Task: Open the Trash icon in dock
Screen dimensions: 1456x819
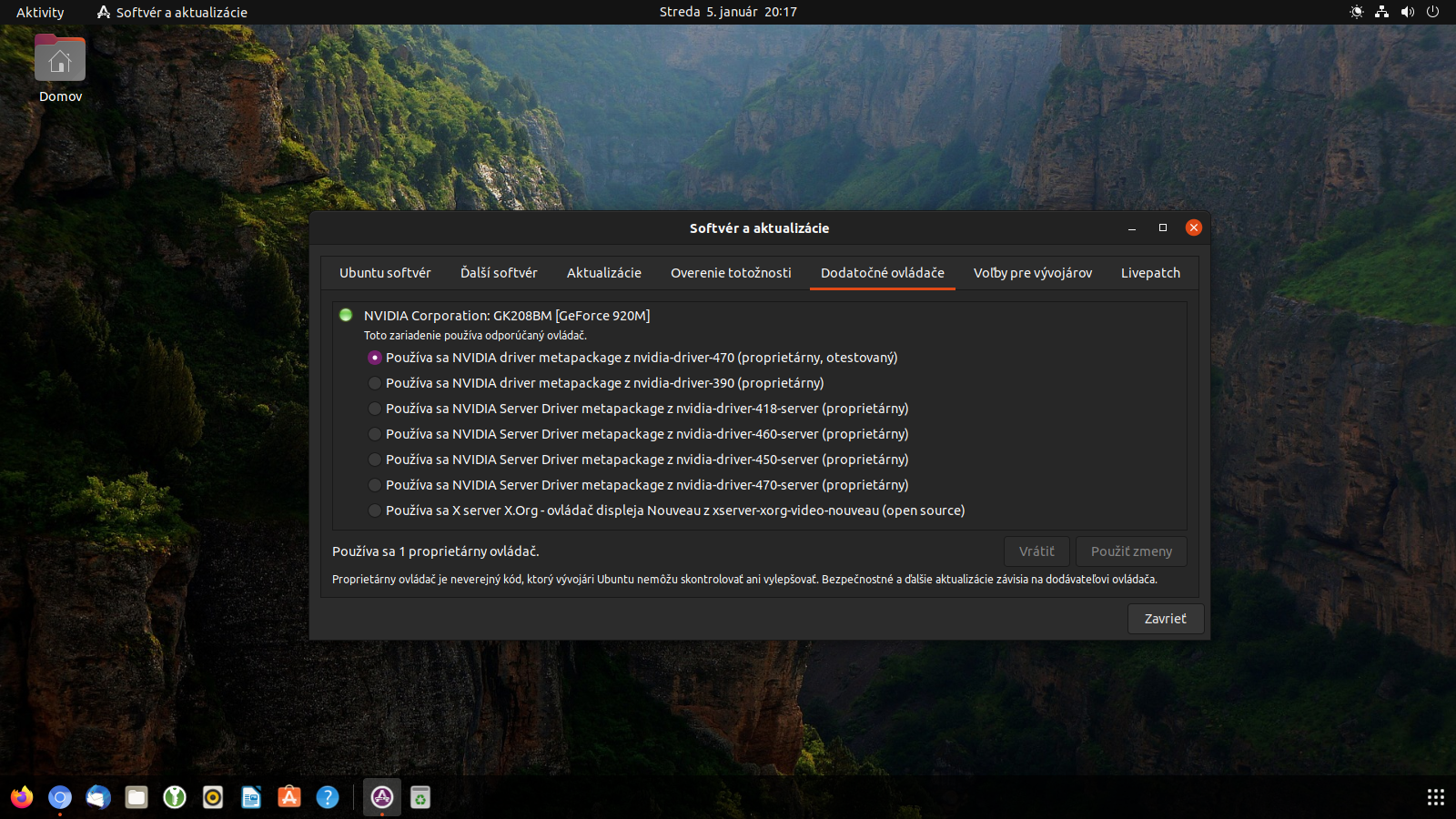Action: [420, 797]
